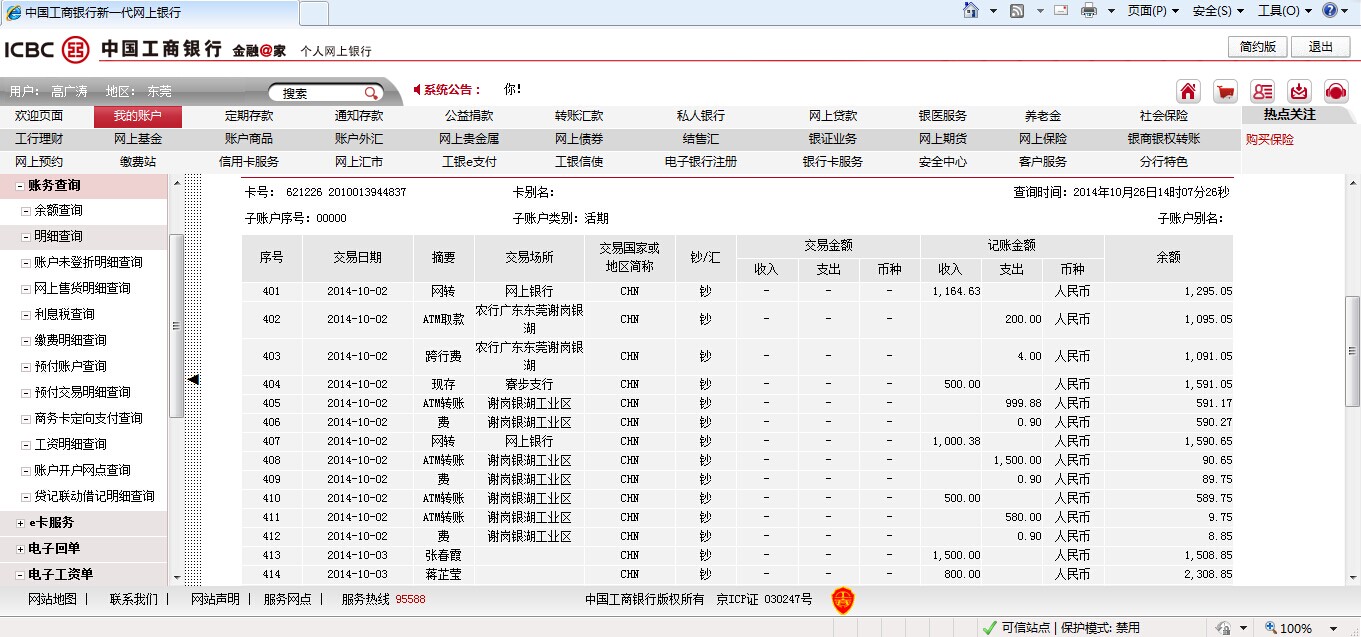Open the 页面(P) browser menu

(x=1152, y=11)
